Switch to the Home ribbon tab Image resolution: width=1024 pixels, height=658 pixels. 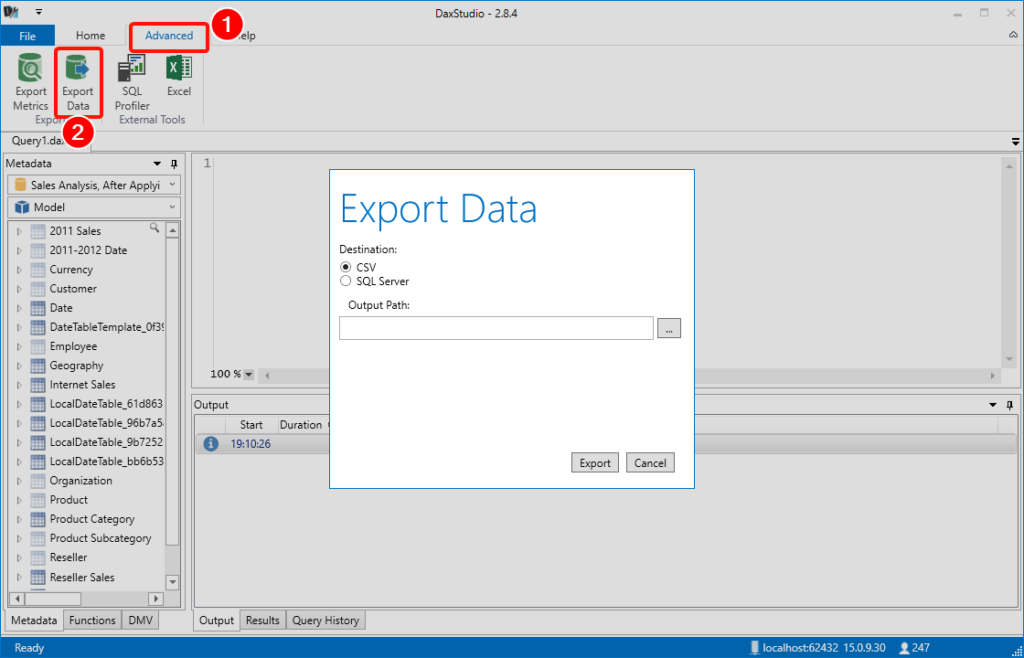click(90, 36)
